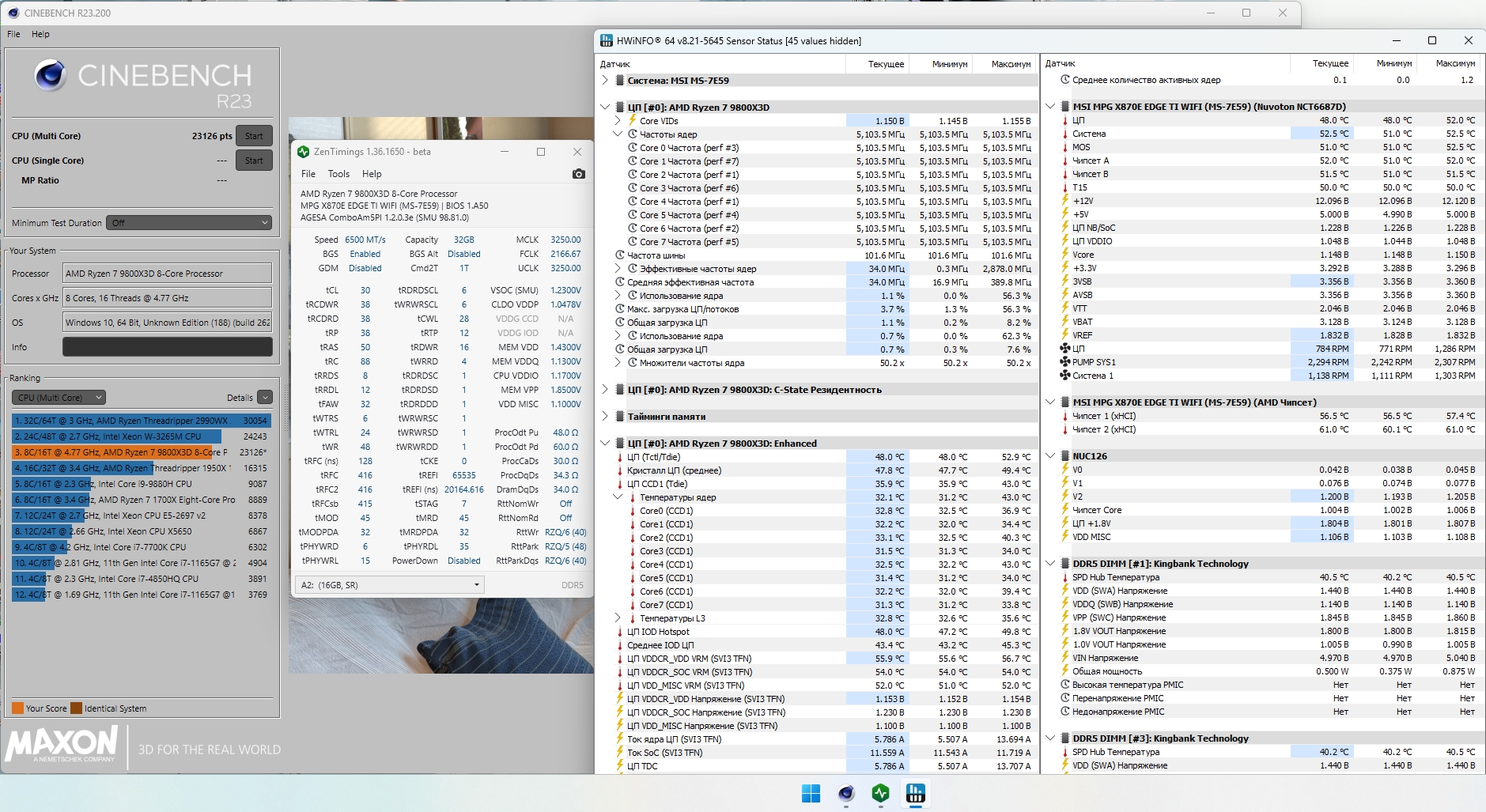The height and width of the screenshot is (812, 1486).
Task: Select the Intel Xeon W-3265M ranking row
Action: coord(142,436)
